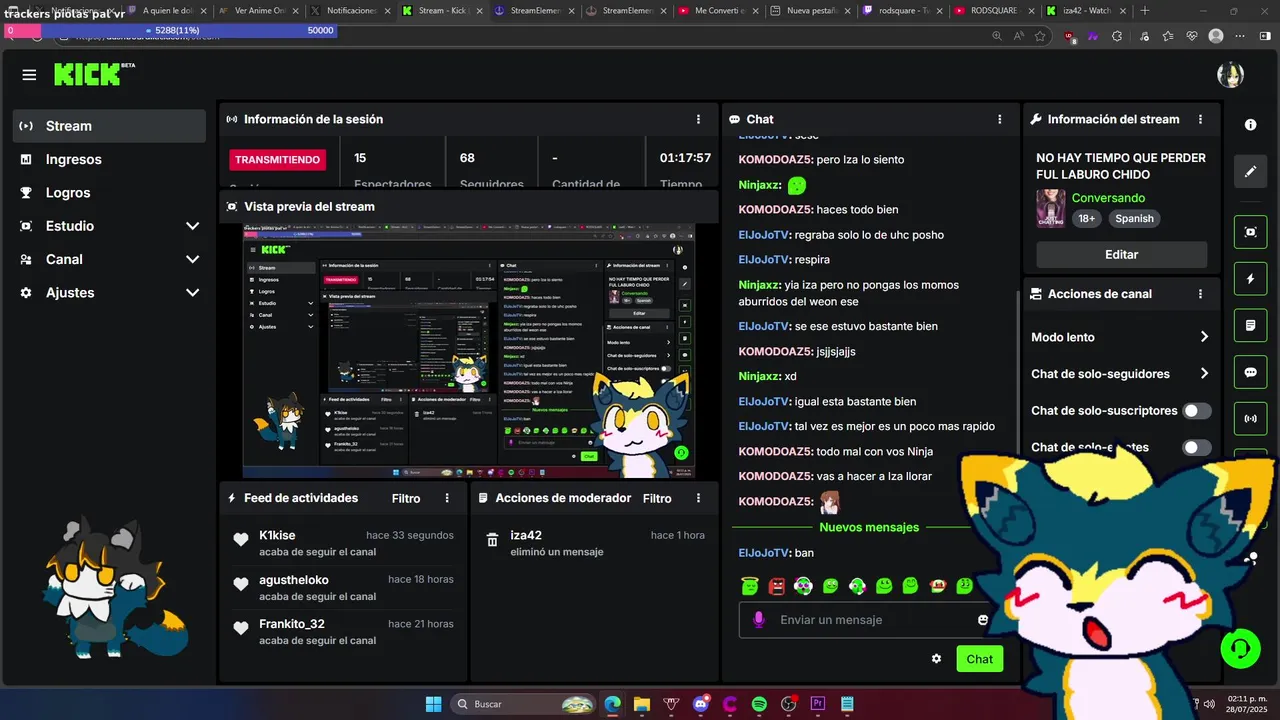1280x720 pixels.
Task: Select Stream in the sidebar
Action: [109, 126]
